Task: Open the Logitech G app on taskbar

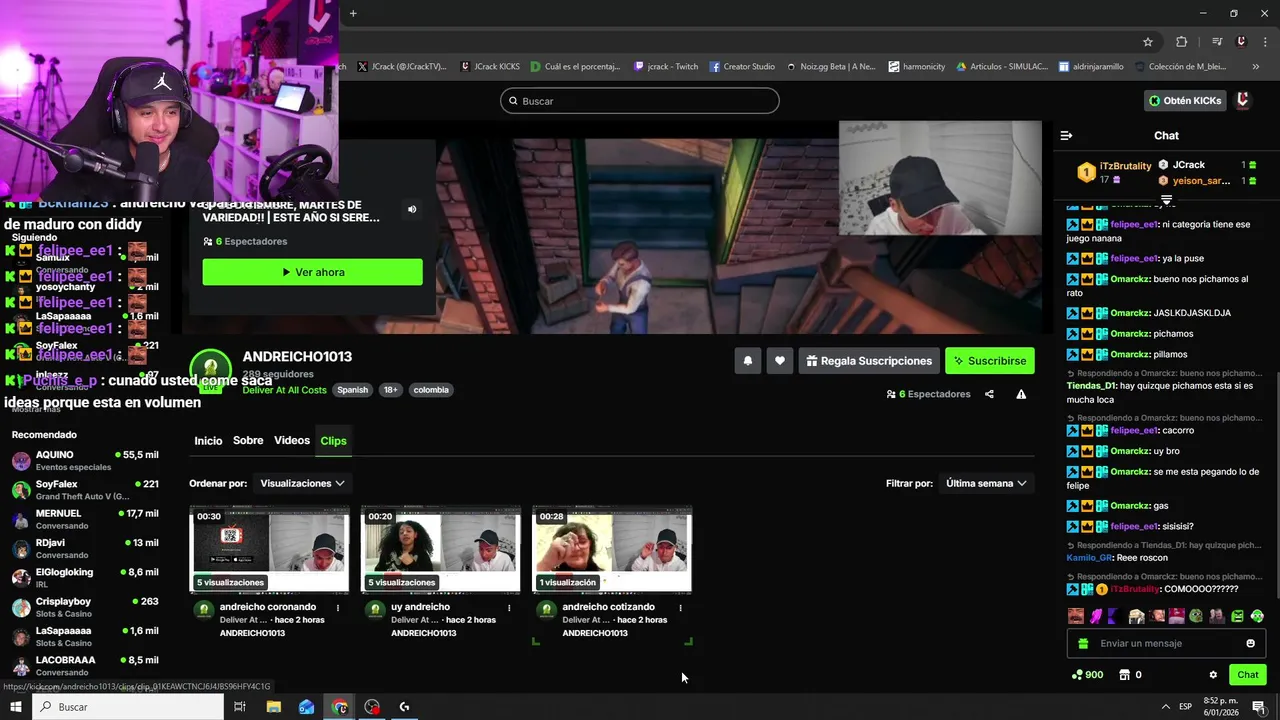Action: click(404, 707)
